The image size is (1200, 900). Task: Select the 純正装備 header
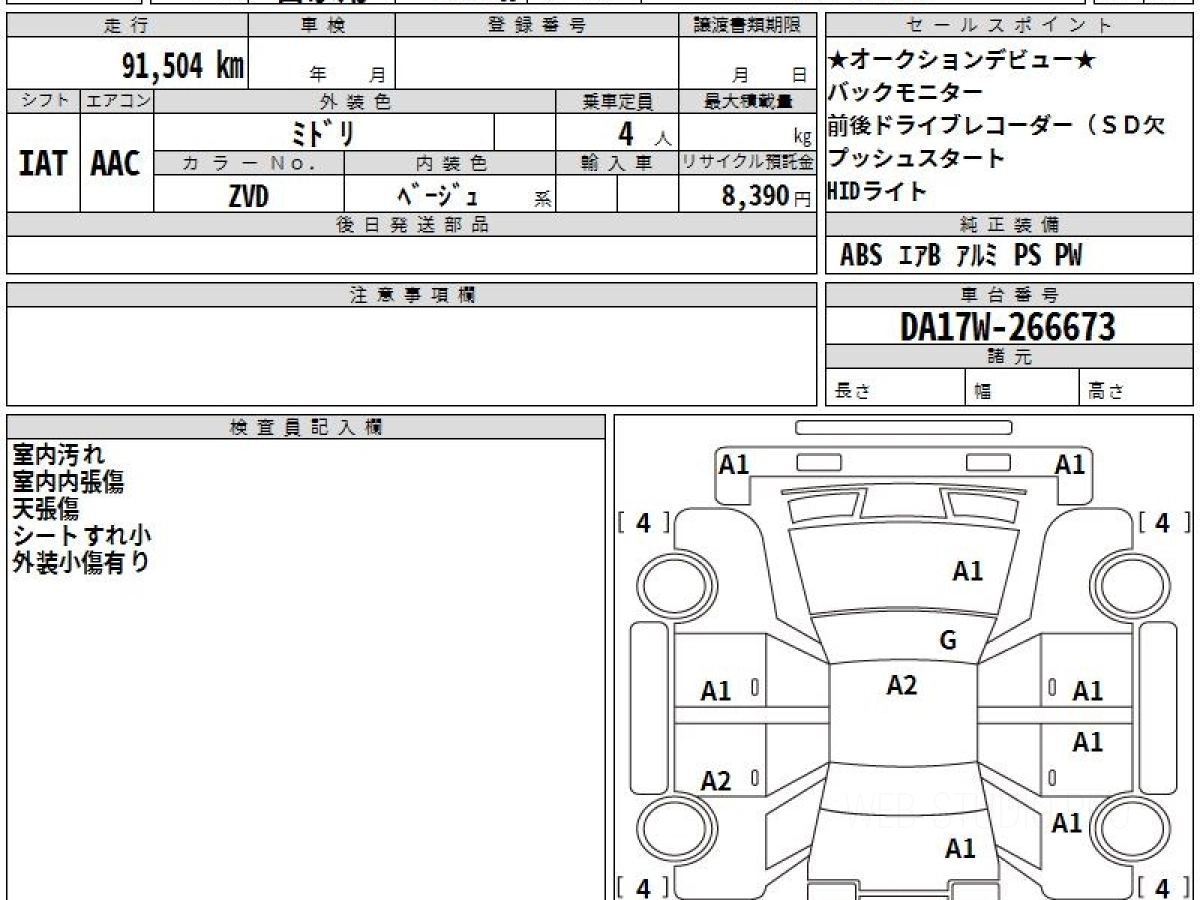coord(1010,225)
